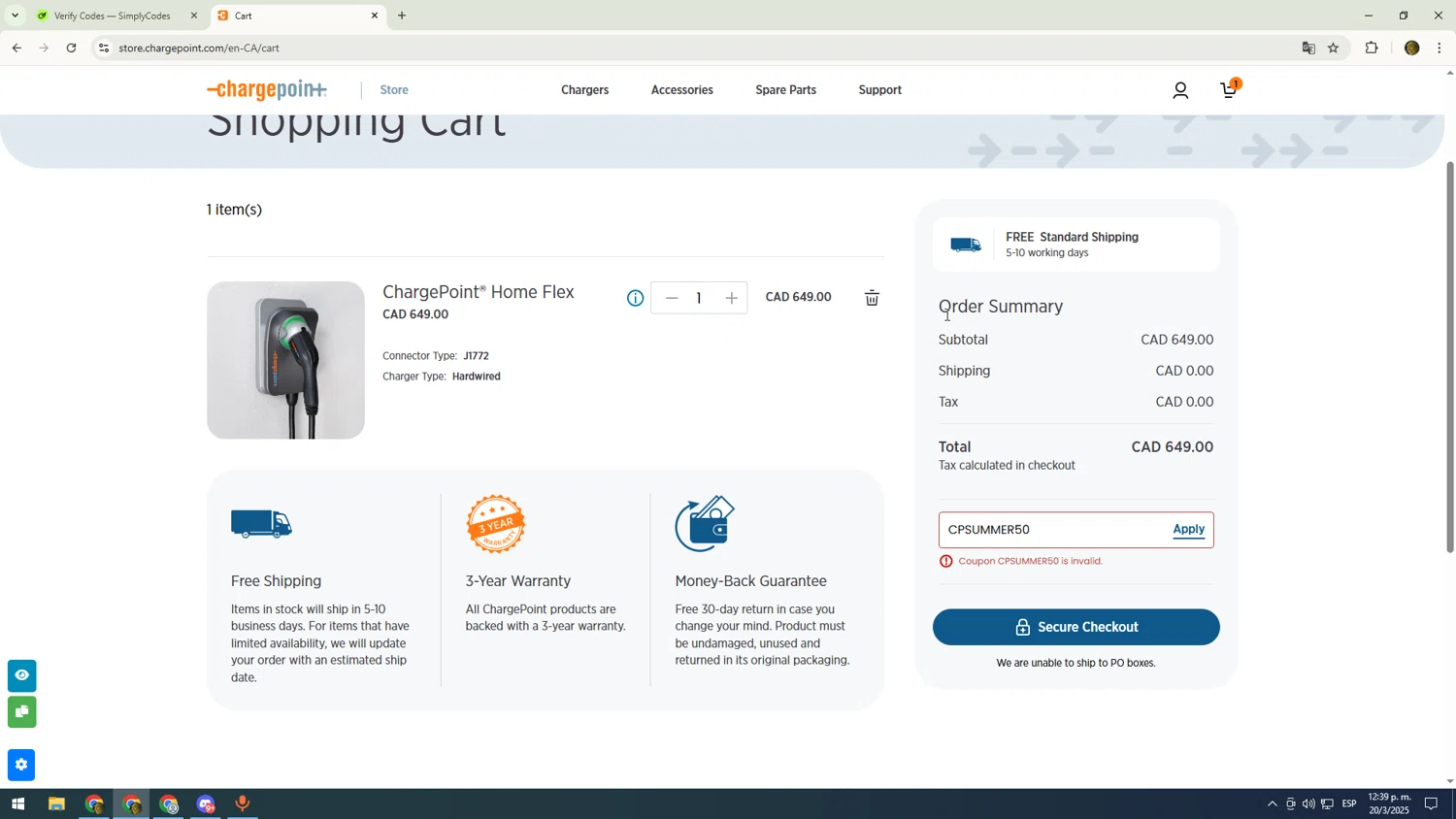Screen dimensions: 1456x819
Task: Open the Support menu
Action: tap(880, 90)
